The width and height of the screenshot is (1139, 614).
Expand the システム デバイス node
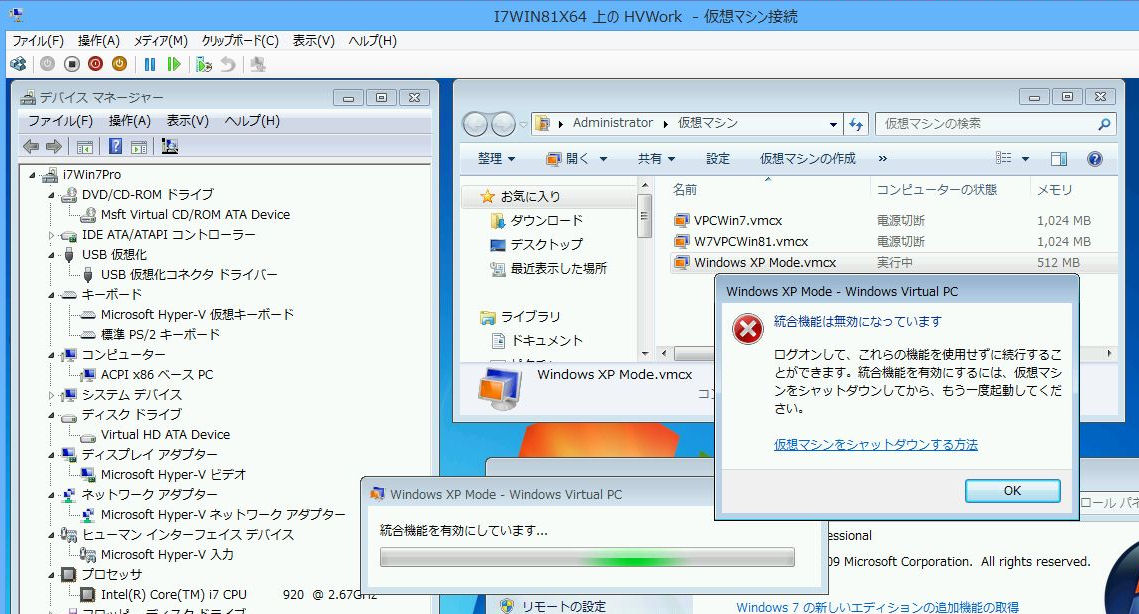pyautogui.click(x=51, y=395)
